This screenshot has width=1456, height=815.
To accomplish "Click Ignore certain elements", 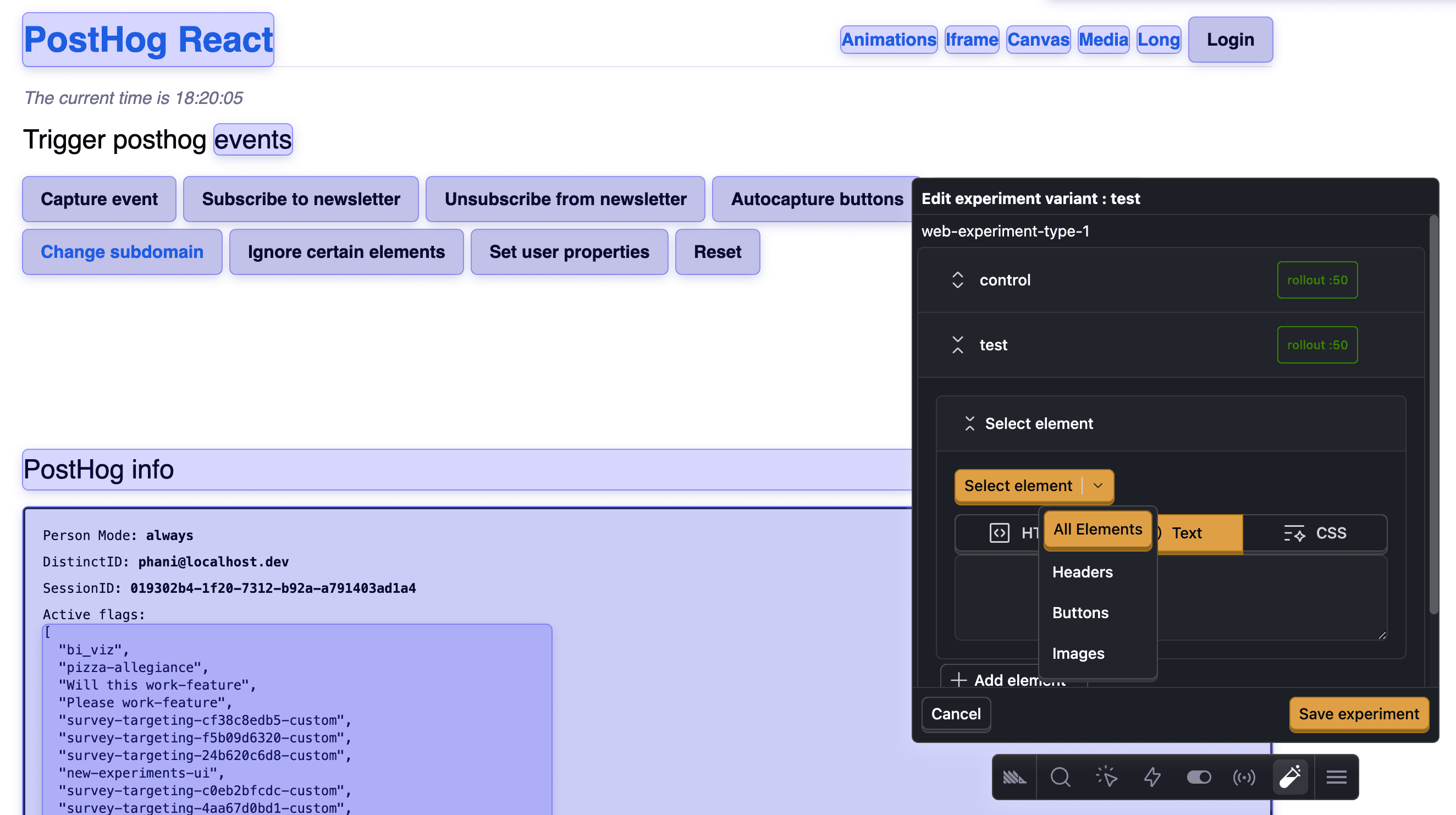I will (x=346, y=252).
